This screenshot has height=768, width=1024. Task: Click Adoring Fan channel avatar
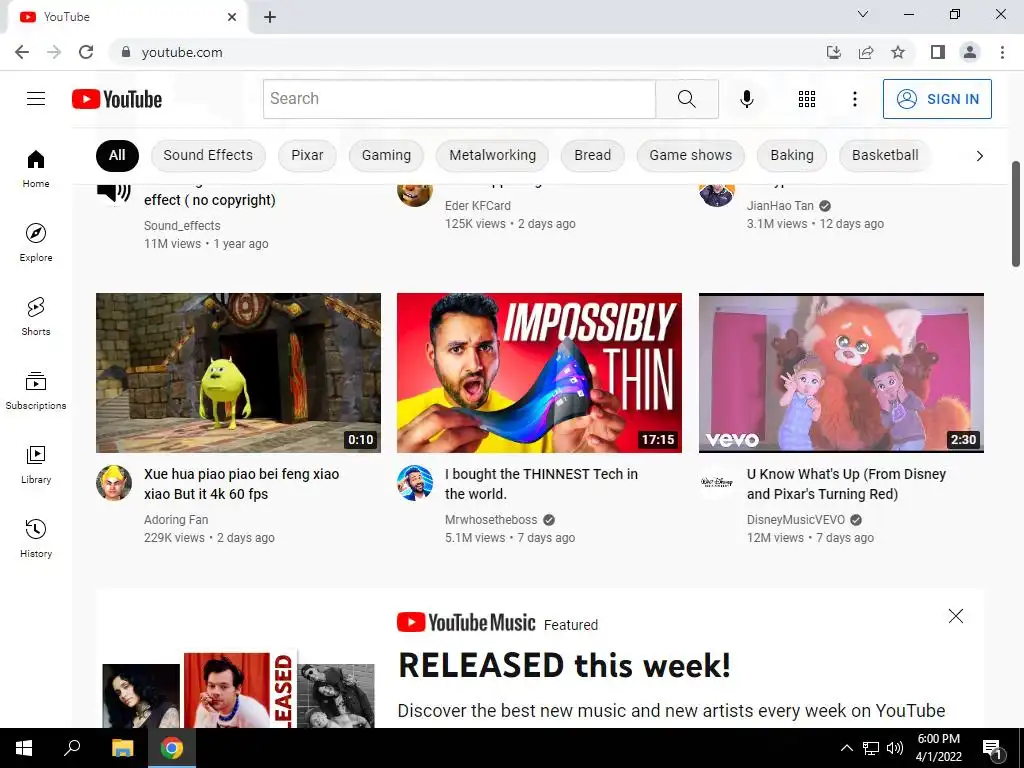pyautogui.click(x=114, y=483)
